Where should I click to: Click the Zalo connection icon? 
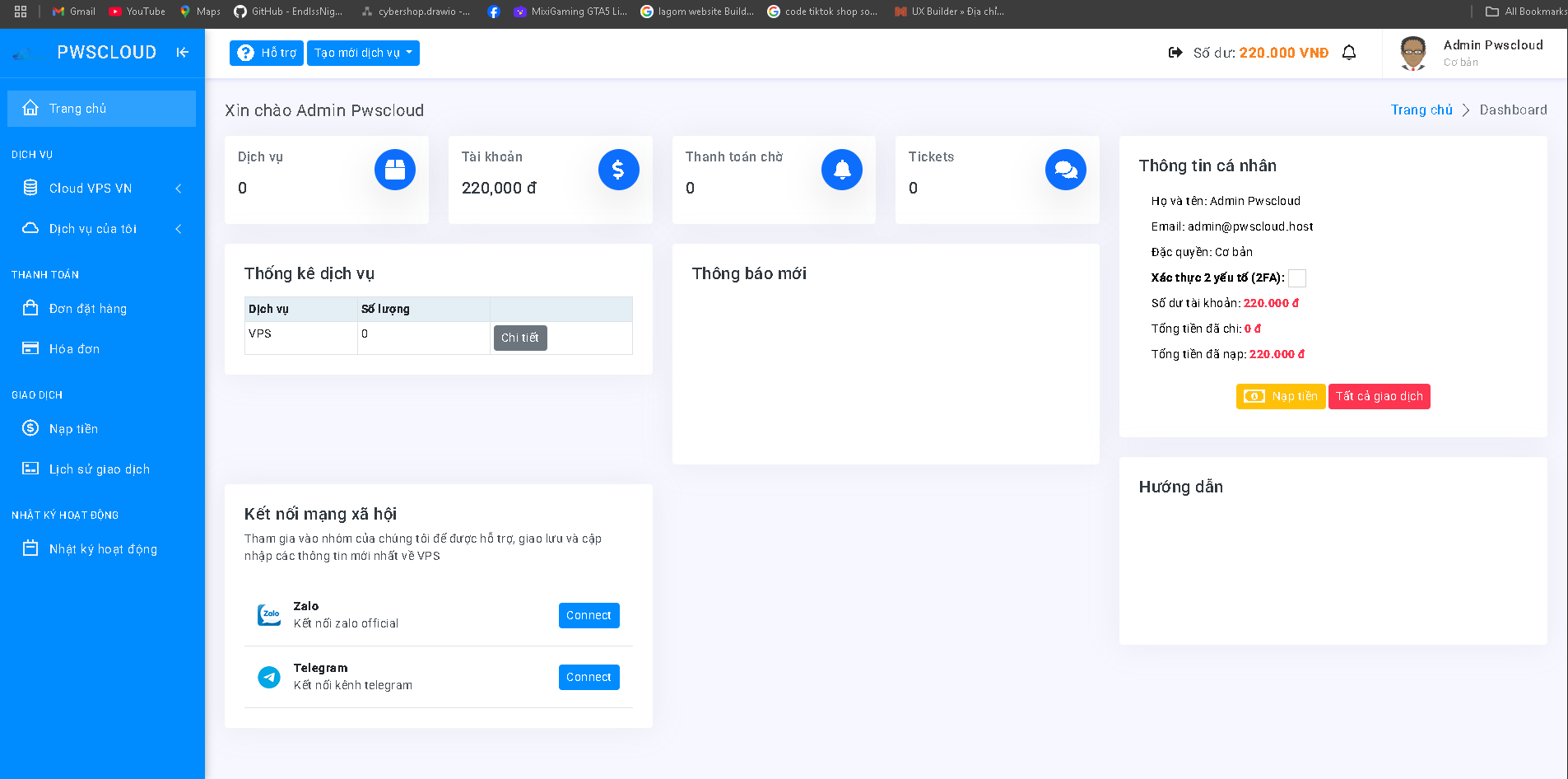(268, 614)
